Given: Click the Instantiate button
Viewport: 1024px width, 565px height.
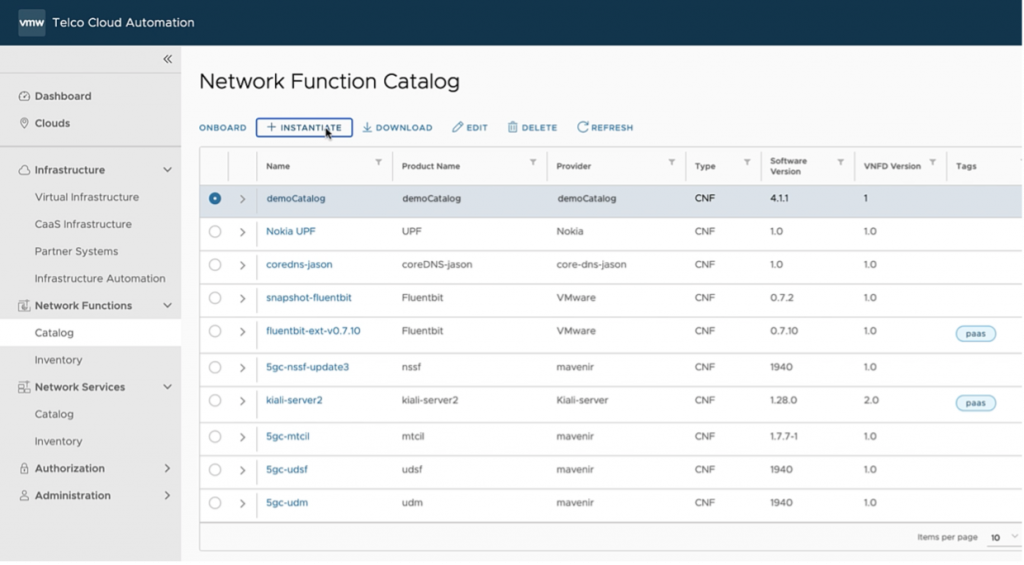Looking at the screenshot, I should (304, 128).
